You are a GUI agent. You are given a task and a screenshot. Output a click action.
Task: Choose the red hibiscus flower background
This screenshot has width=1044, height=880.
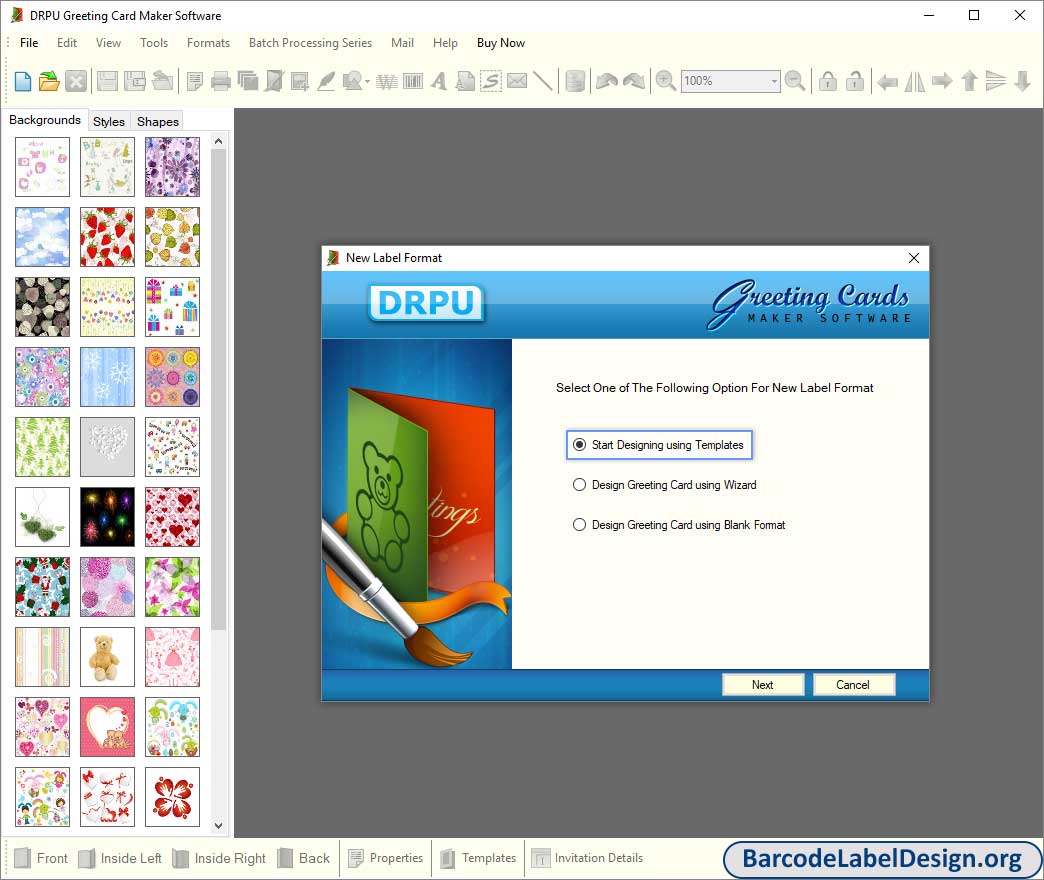coord(172,797)
